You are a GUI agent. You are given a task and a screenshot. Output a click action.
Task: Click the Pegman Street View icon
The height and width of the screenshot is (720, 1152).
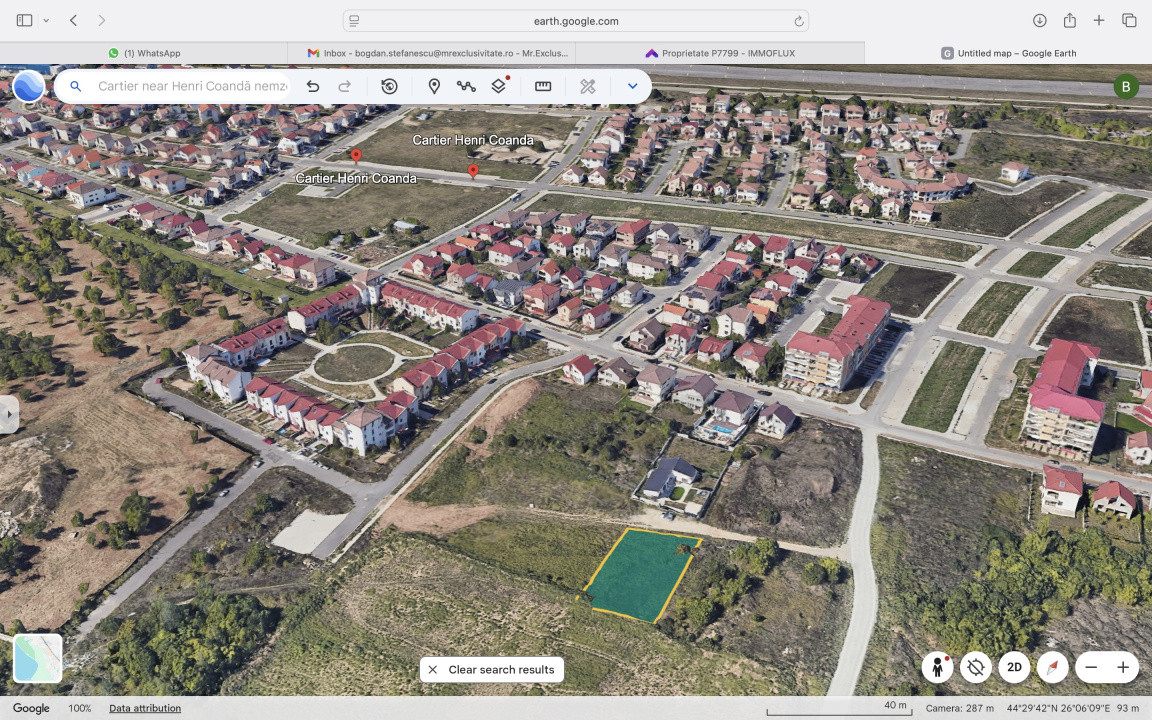[x=937, y=667]
